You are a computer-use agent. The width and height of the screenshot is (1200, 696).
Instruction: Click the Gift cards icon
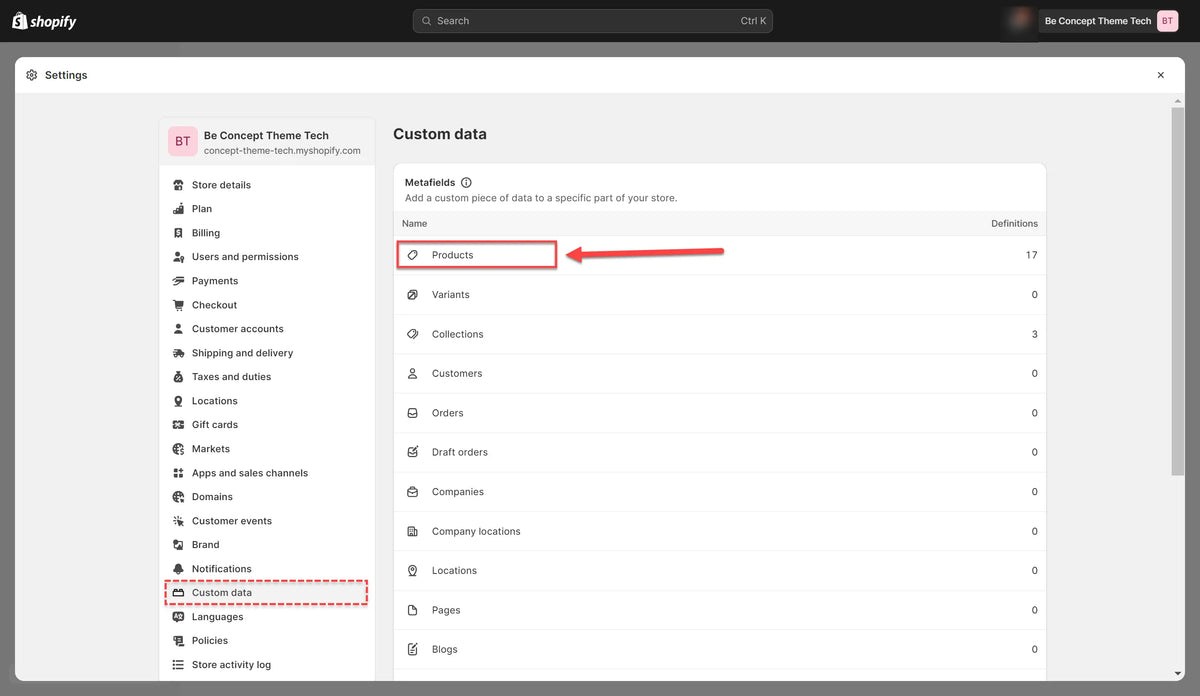coord(178,425)
